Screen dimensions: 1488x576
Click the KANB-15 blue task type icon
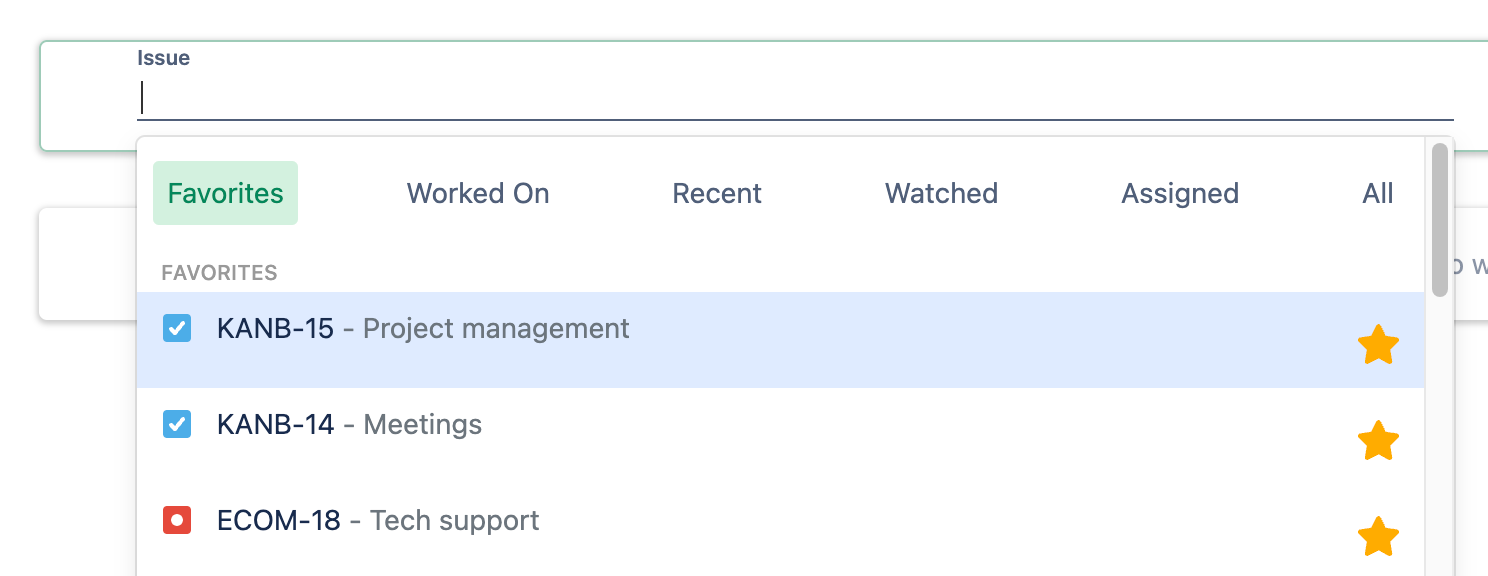click(177, 328)
